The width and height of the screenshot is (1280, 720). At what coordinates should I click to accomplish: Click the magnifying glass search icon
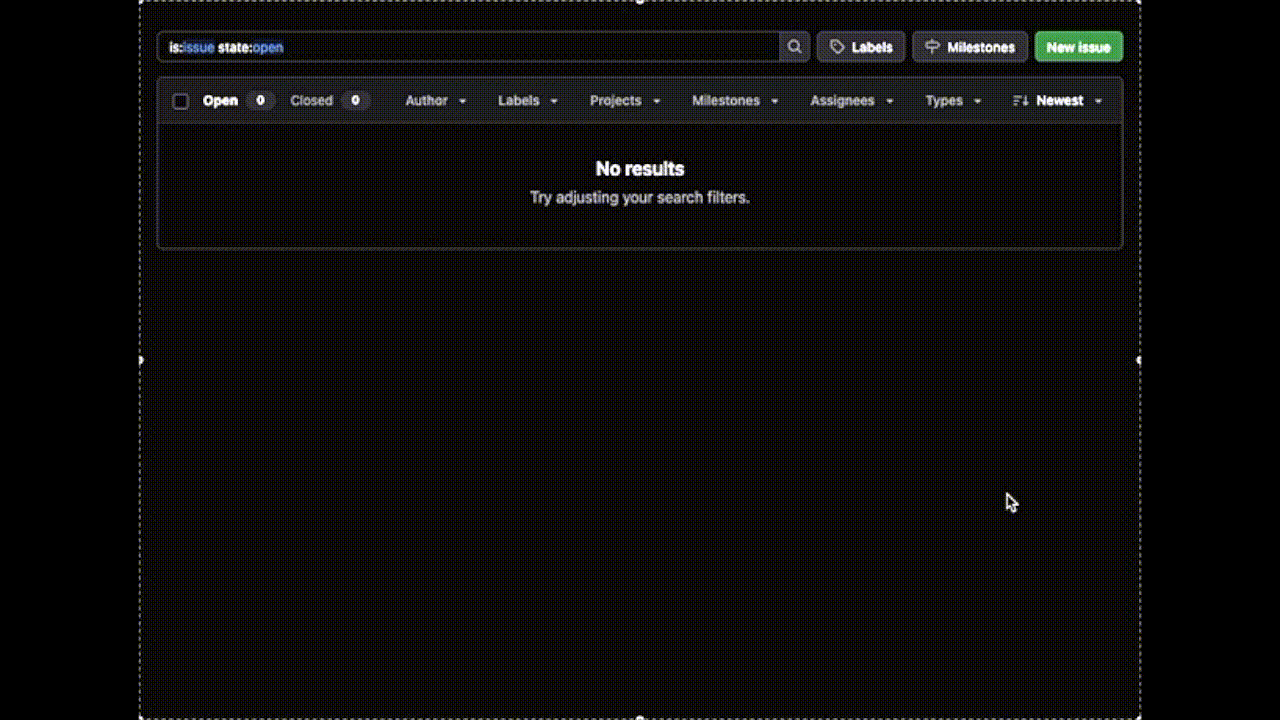(x=794, y=47)
